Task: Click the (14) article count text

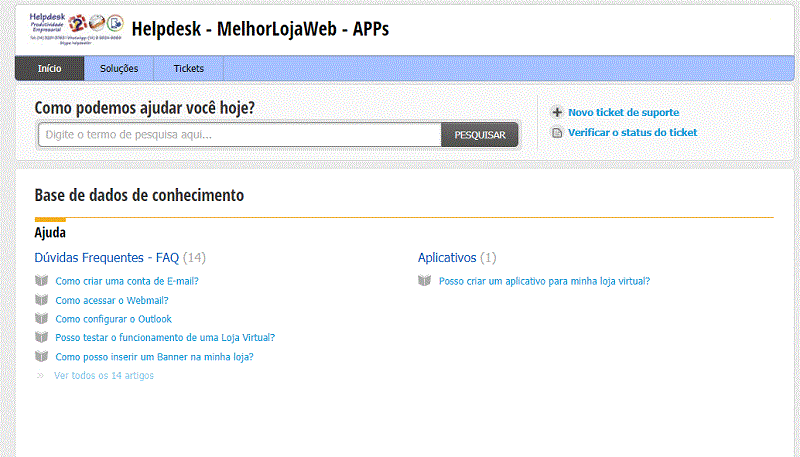Action: point(194,258)
